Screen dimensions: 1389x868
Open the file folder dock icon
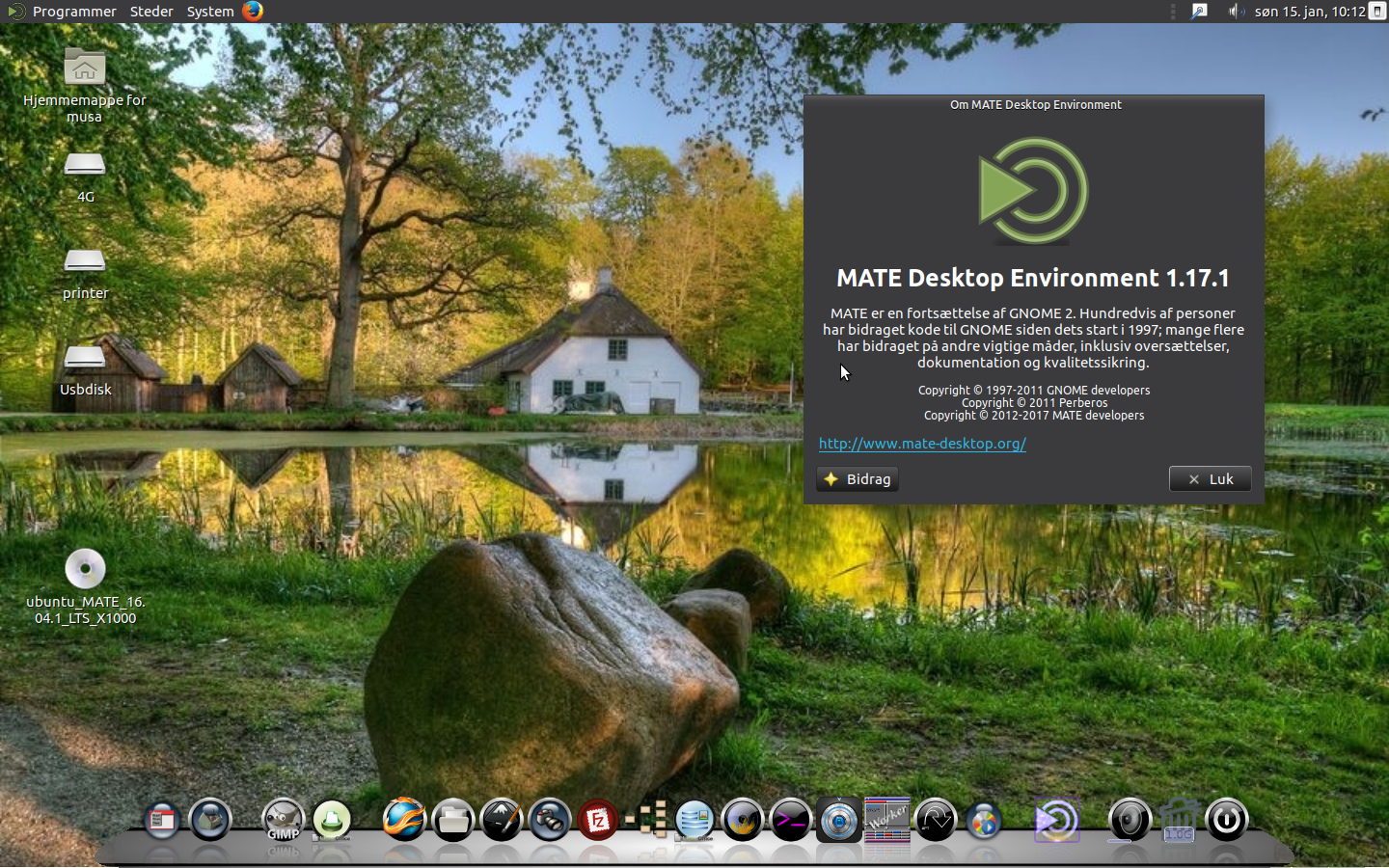tap(452, 821)
